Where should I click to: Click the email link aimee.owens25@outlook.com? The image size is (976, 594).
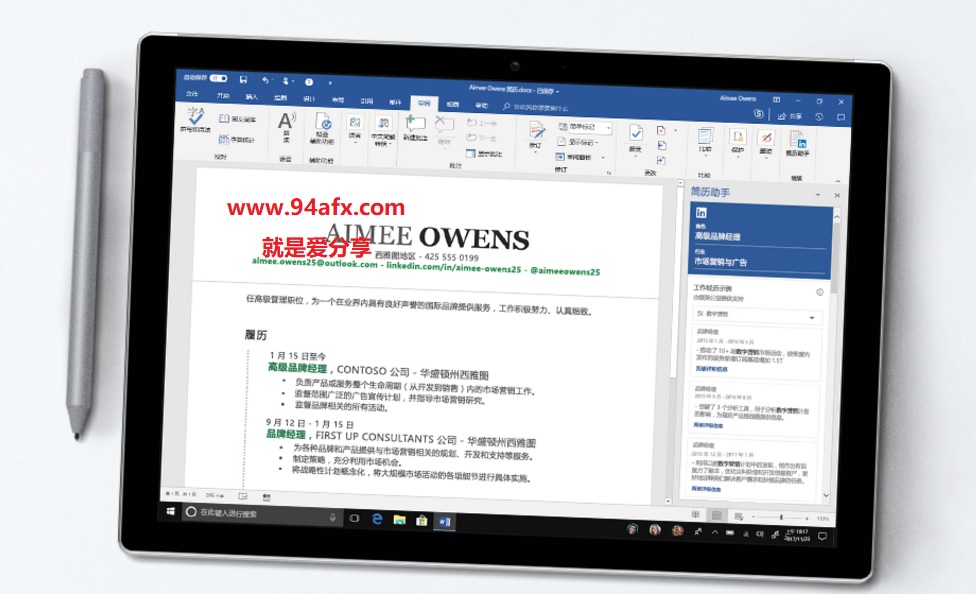click(314, 263)
